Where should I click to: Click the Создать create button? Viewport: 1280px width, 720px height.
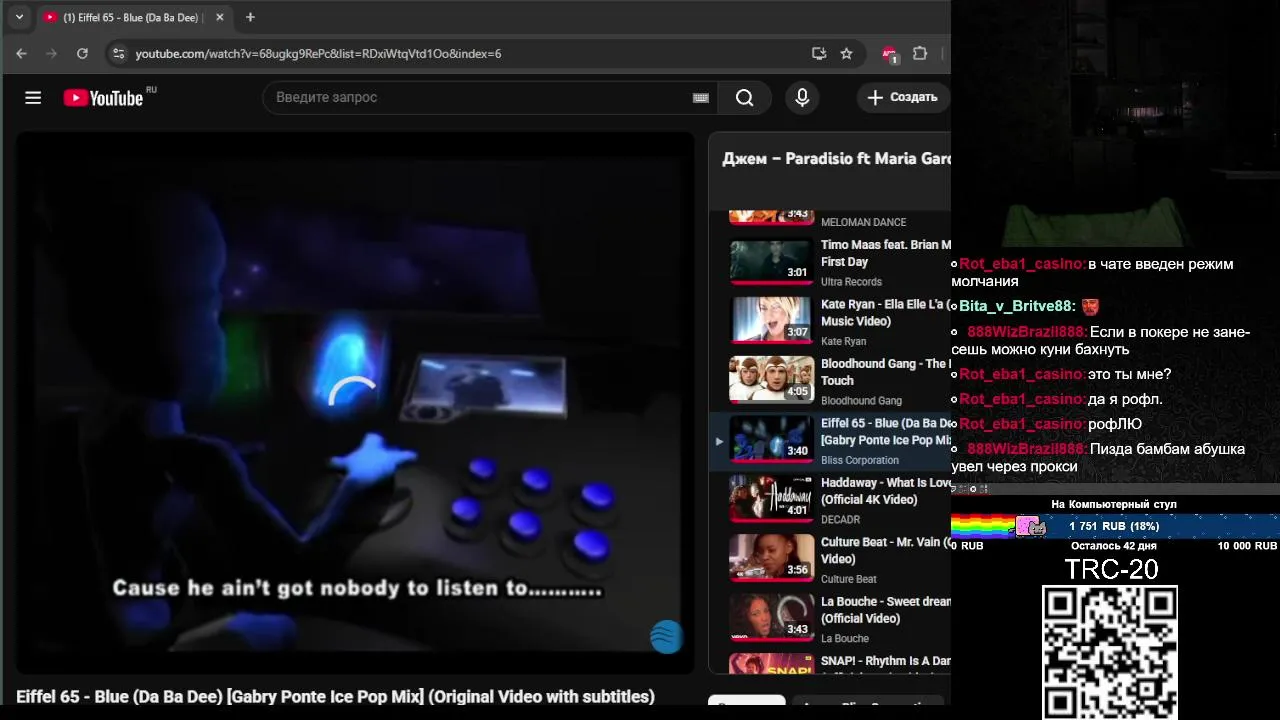[x=902, y=97]
